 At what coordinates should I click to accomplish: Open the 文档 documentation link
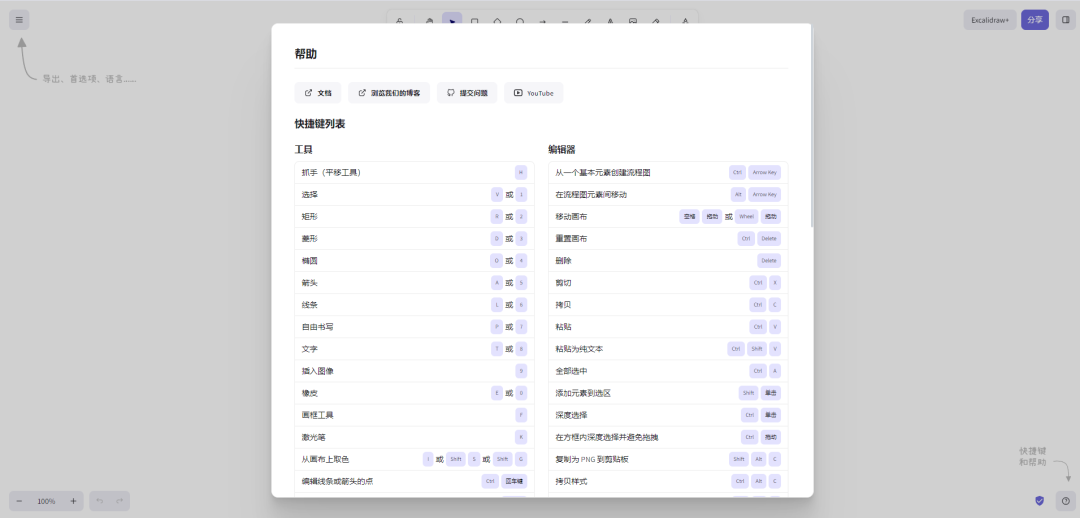[x=318, y=93]
